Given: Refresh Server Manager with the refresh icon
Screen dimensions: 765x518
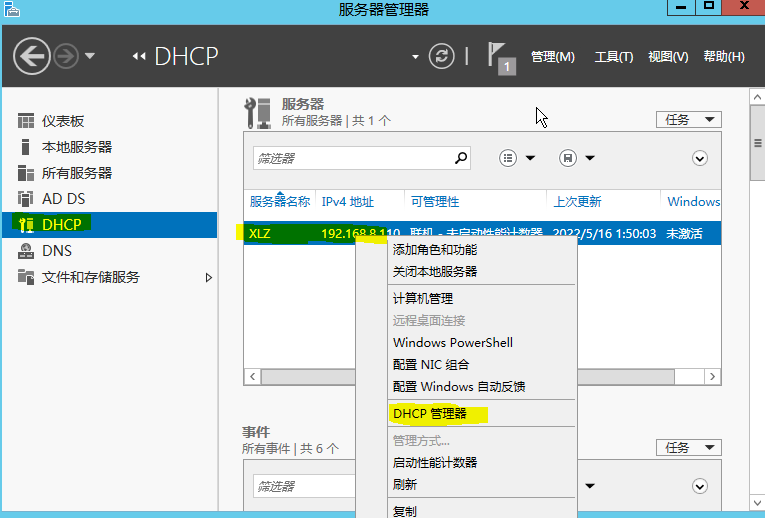Looking at the screenshot, I should point(442,56).
